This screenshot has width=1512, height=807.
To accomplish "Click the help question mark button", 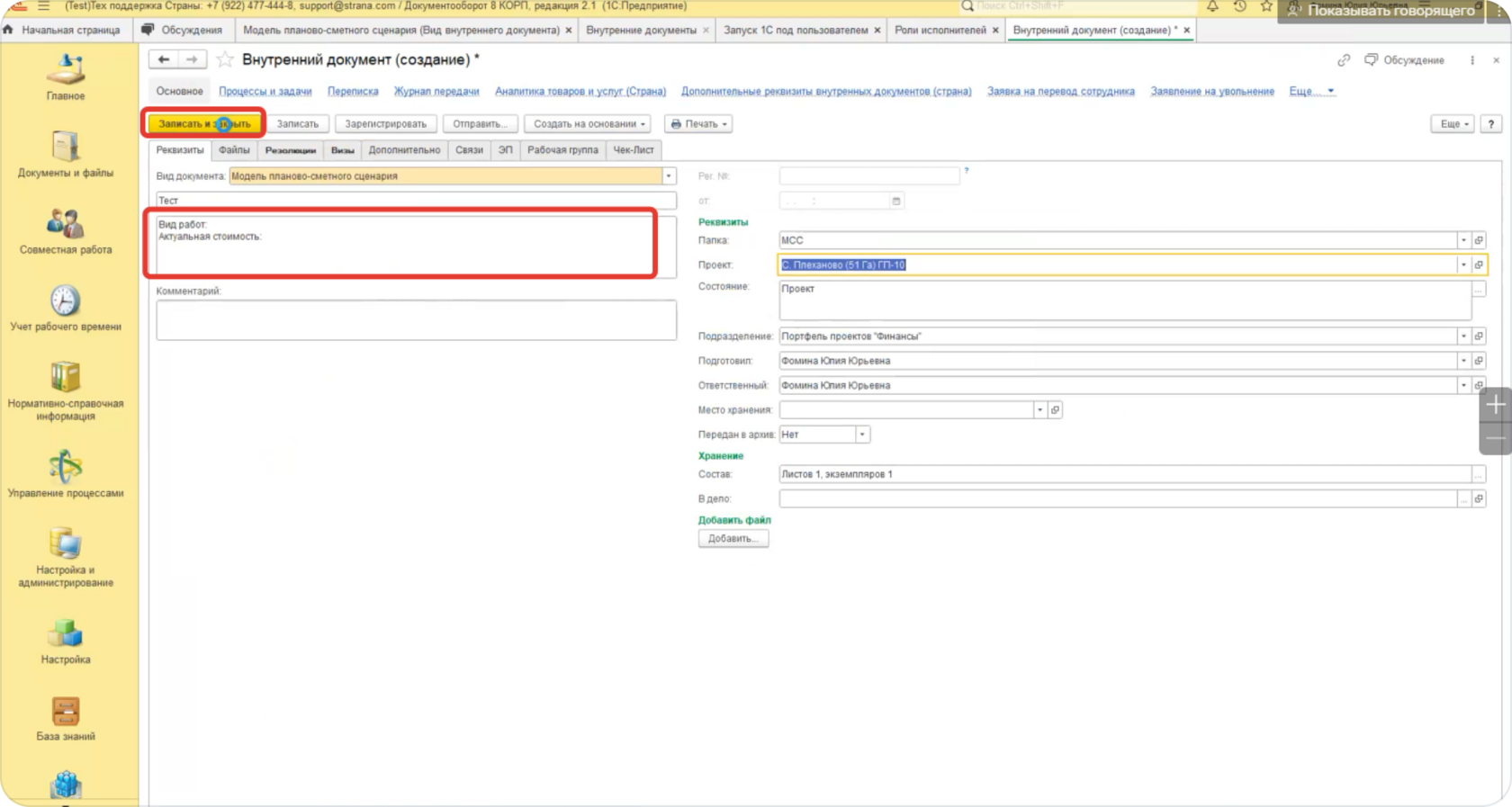I will [x=1491, y=124].
